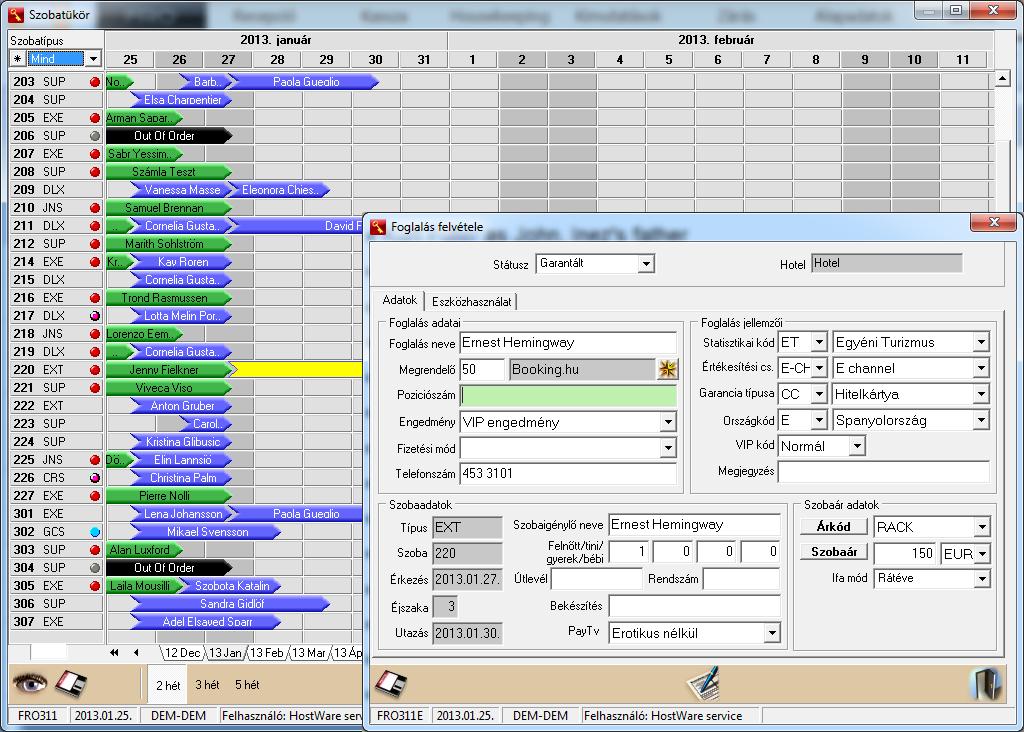Select the Számla Teszt booking bar
Image resolution: width=1024 pixels, height=732 pixels.
tap(169, 172)
